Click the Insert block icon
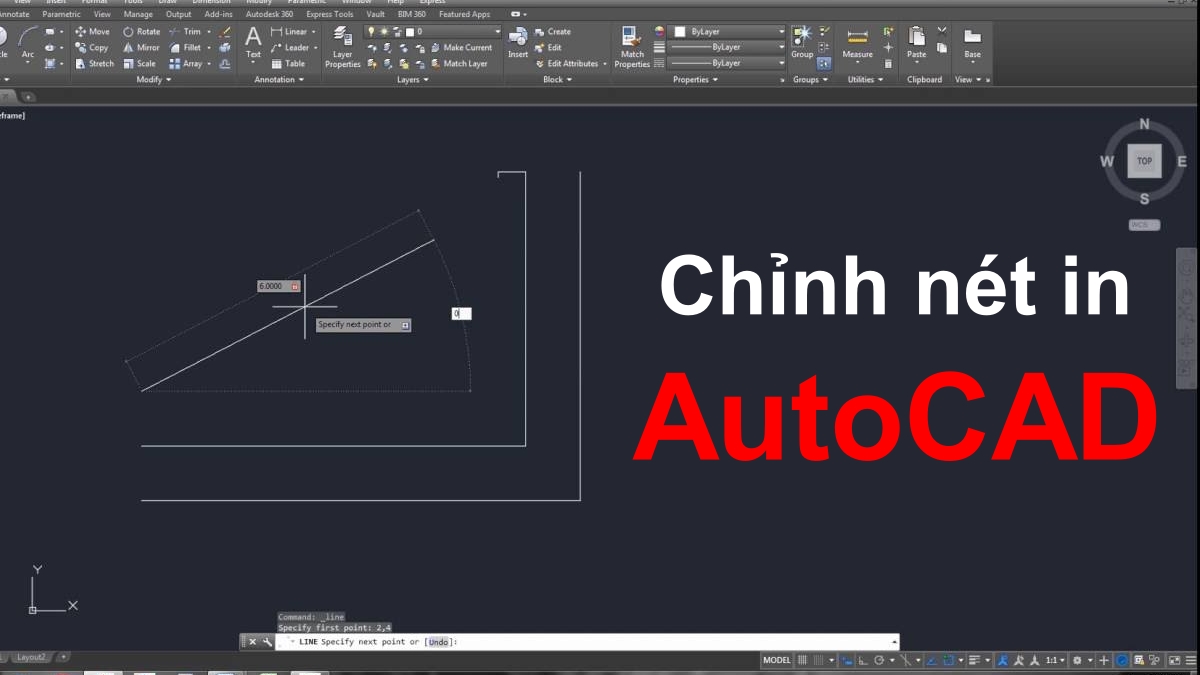Image resolution: width=1200 pixels, height=675 pixels. tap(518, 42)
